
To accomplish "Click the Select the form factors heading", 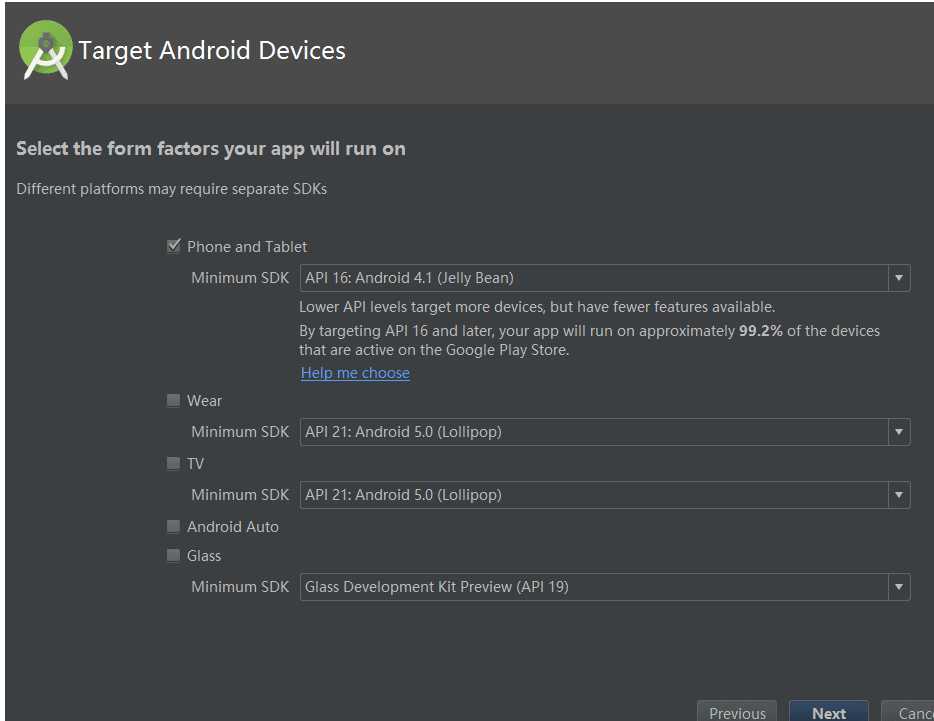I will [x=211, y=149].
